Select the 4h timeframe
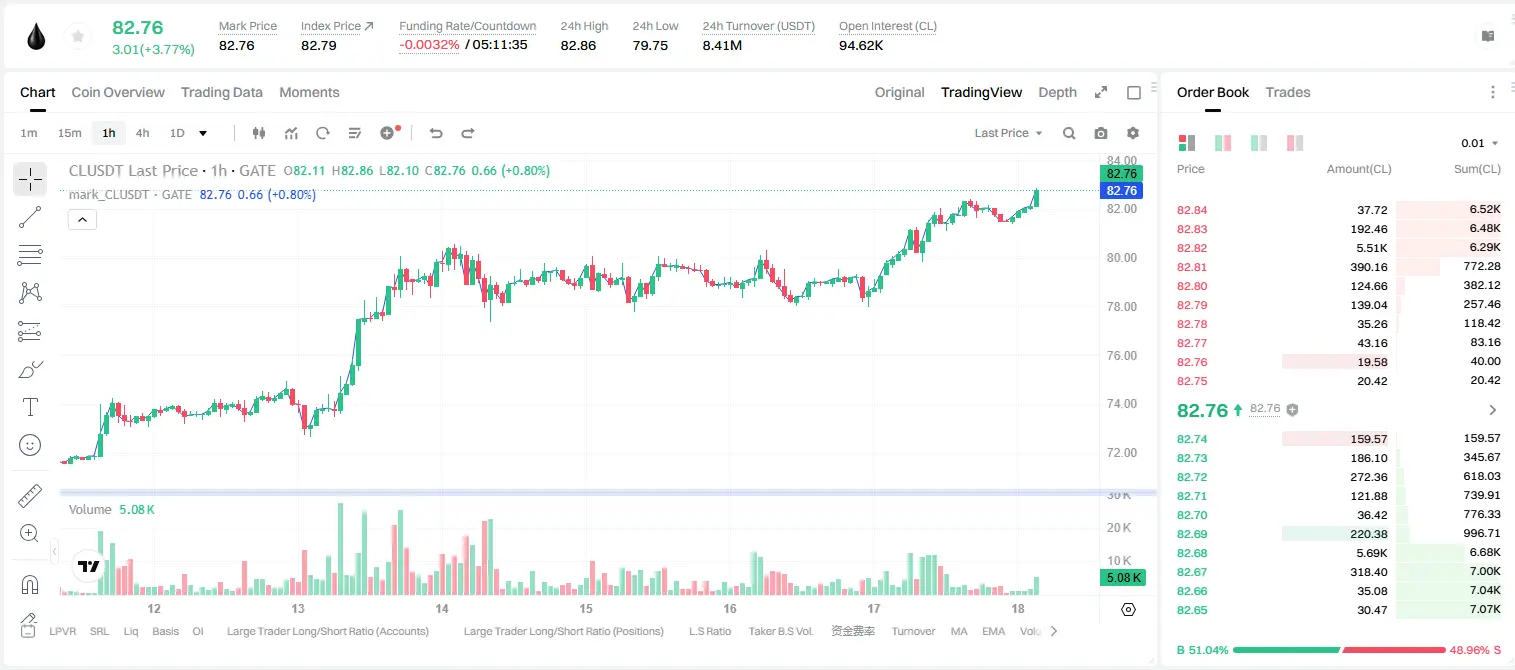 click(142, 133)
